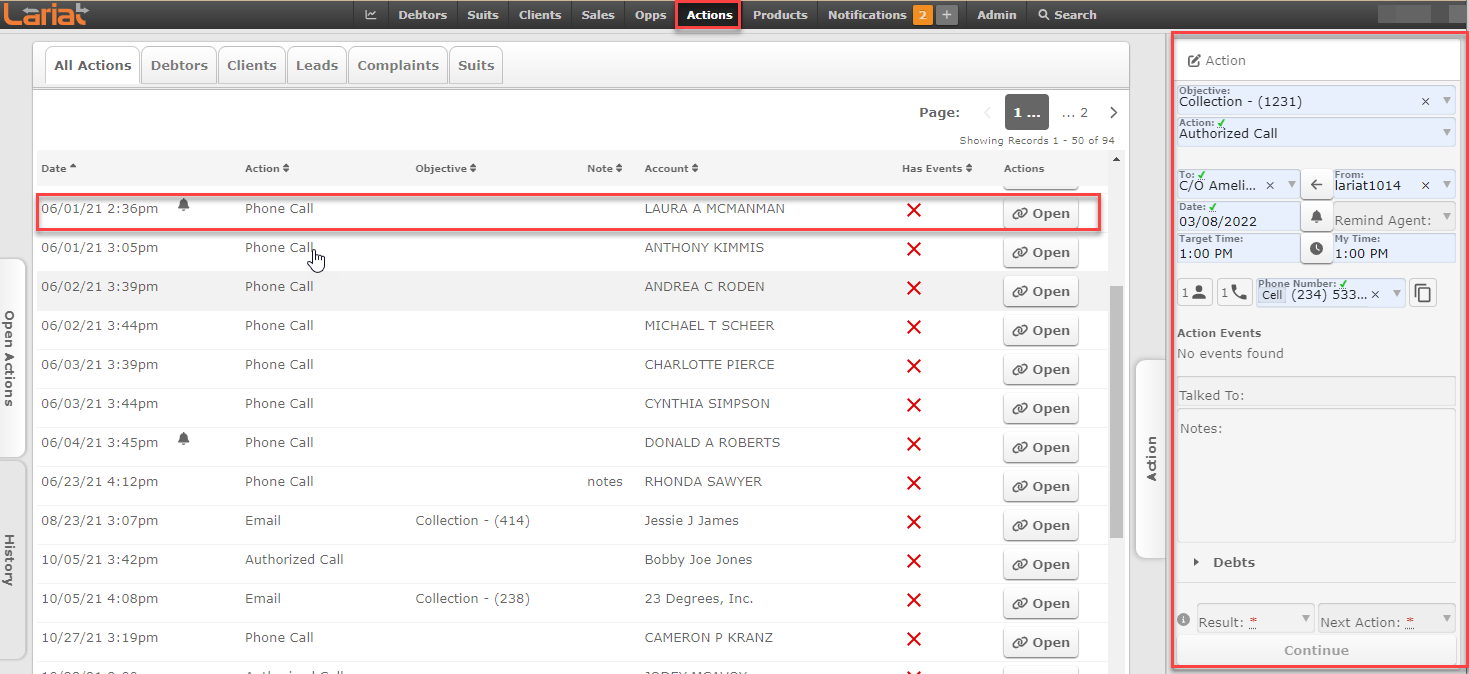
Task: Open the RHONDA SAWYER action
Action: [x=1040, y=487]
